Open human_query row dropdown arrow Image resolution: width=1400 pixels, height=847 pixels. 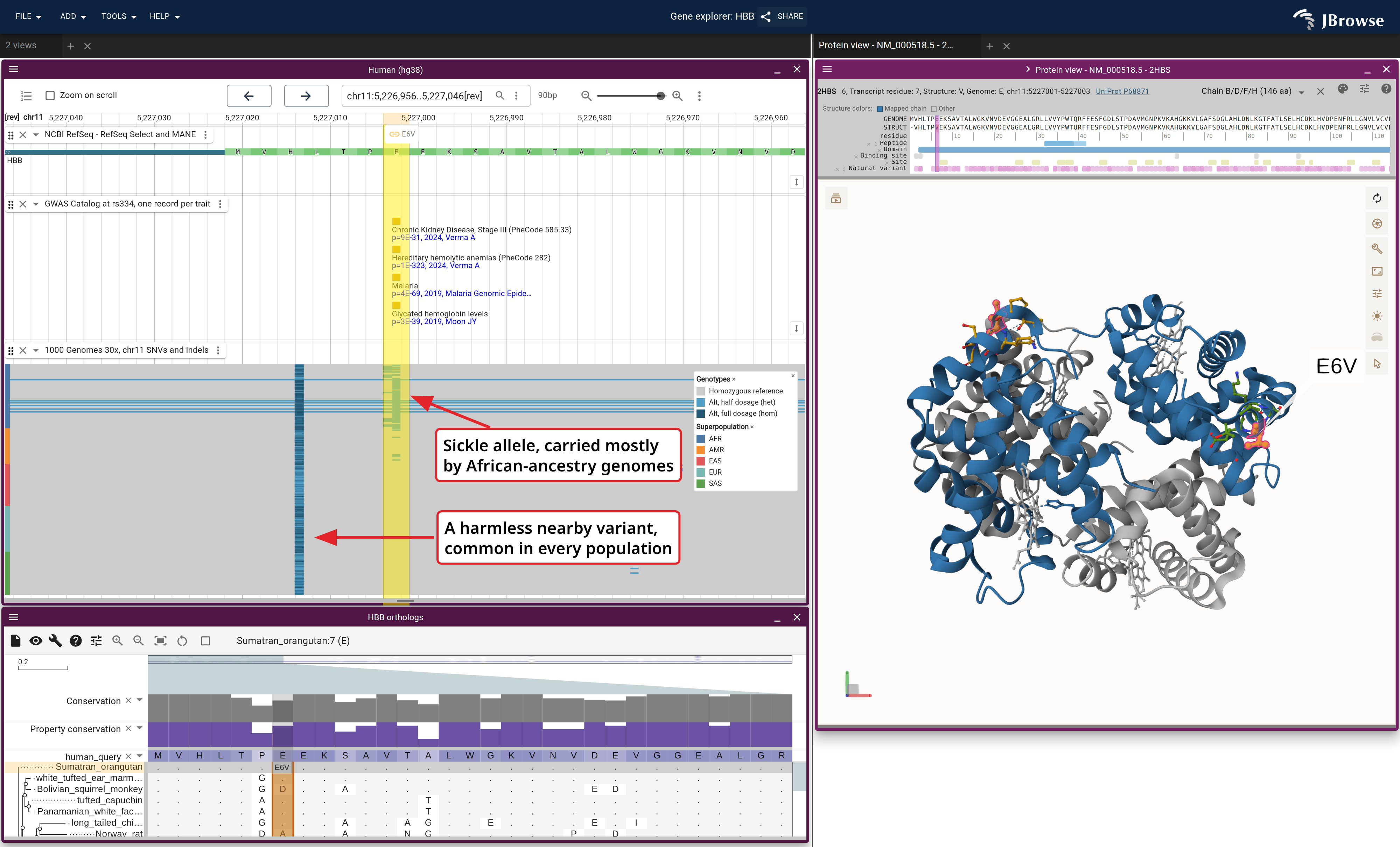[140, 756]
